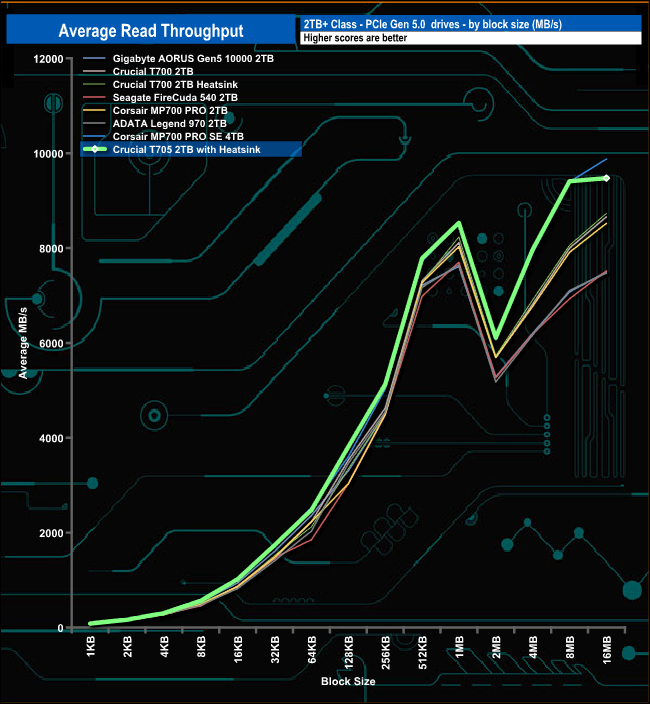The image size is (650, 704).
Task: Click the yellow line swatch beside Corsair MP700 PRO 2TB
Action: 95,110
